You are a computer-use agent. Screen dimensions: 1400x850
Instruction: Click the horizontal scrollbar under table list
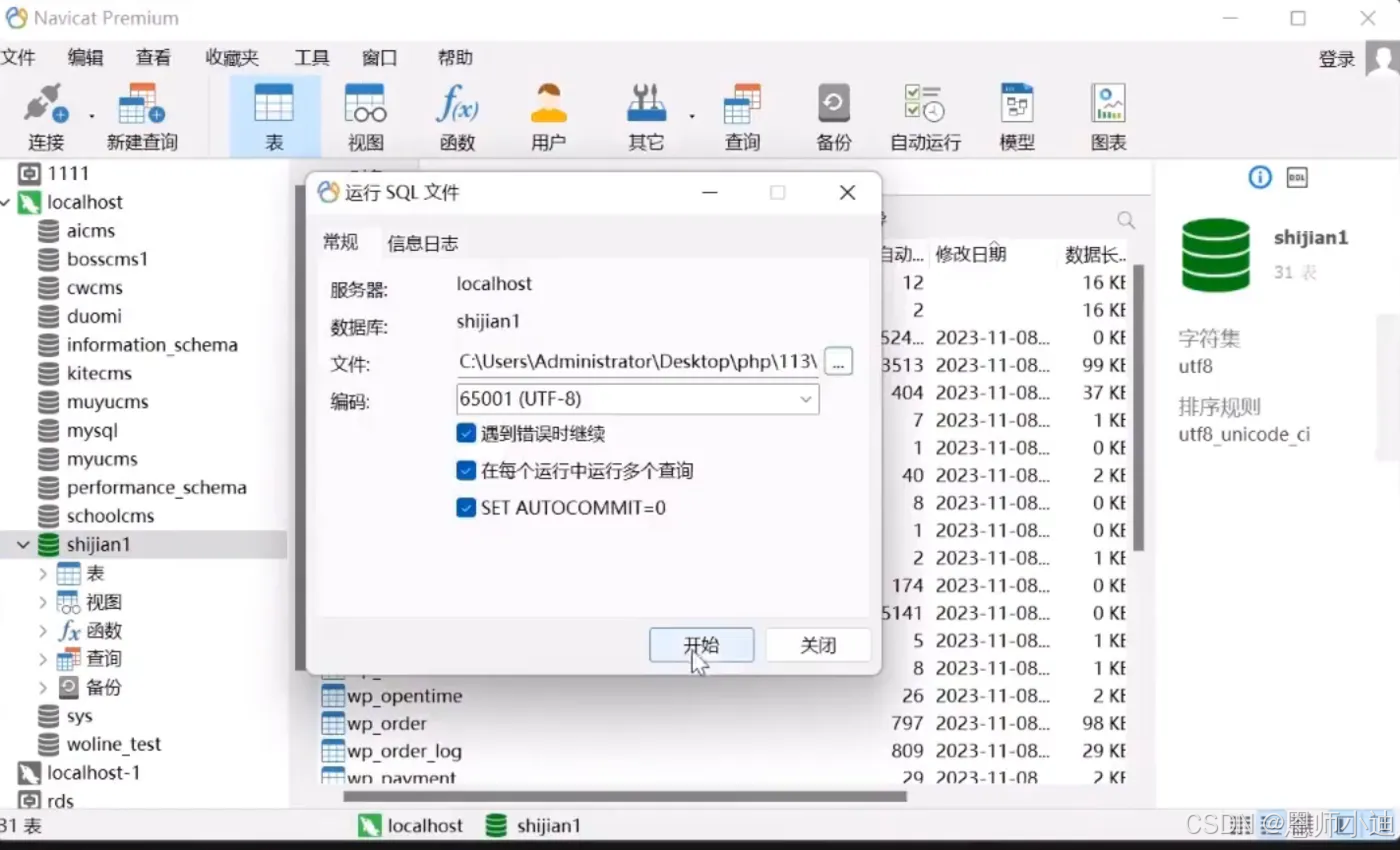[625, 797]
